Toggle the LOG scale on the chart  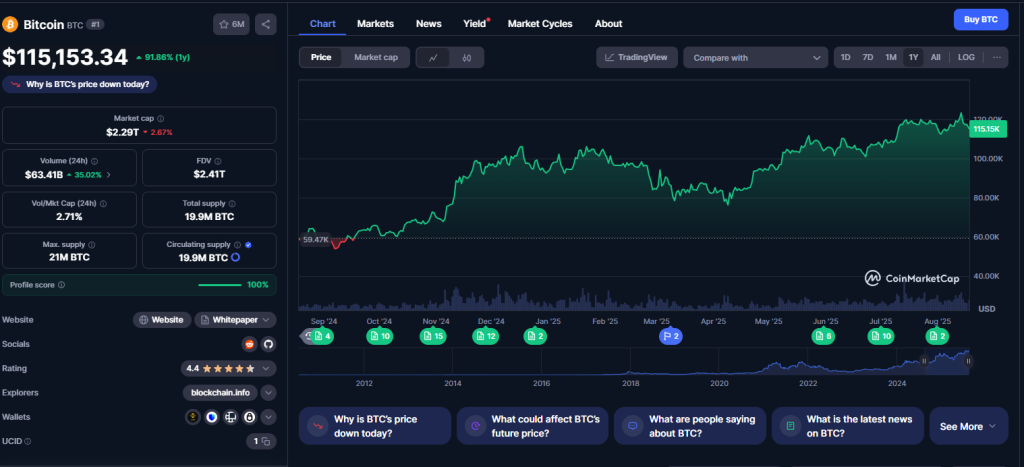pos(965,58)
